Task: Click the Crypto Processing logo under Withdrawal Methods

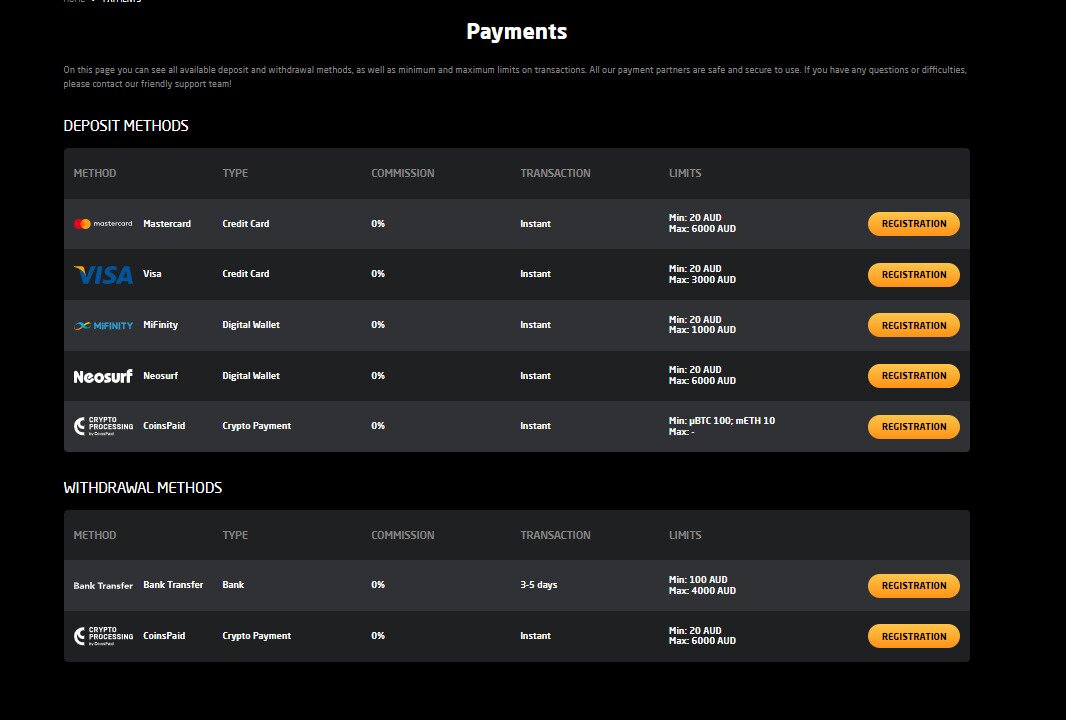Action: [103, 636]
